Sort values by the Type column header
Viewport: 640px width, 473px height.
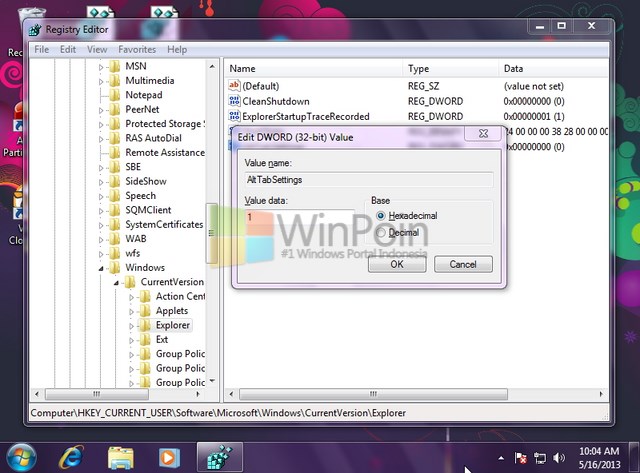click(450, 69)
